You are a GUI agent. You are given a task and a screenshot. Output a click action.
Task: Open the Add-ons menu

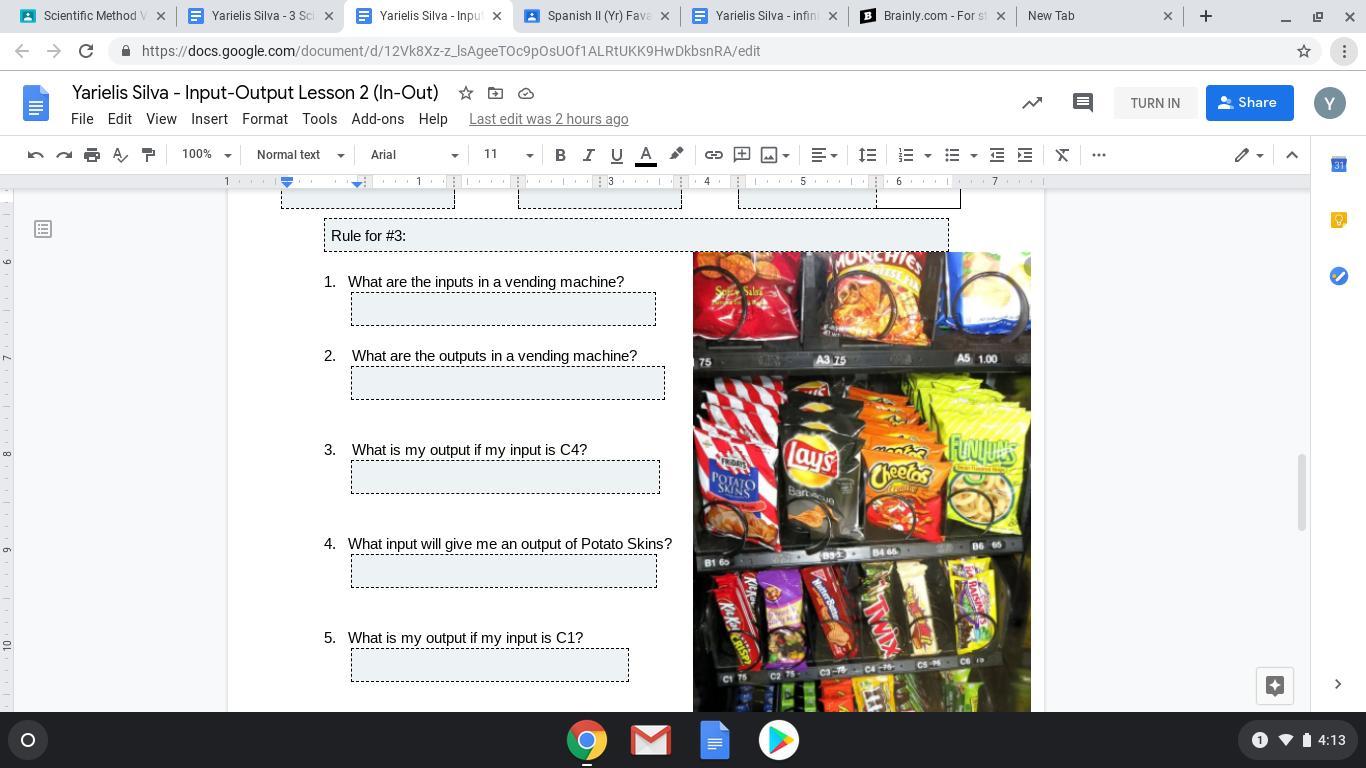click(378, 119)
